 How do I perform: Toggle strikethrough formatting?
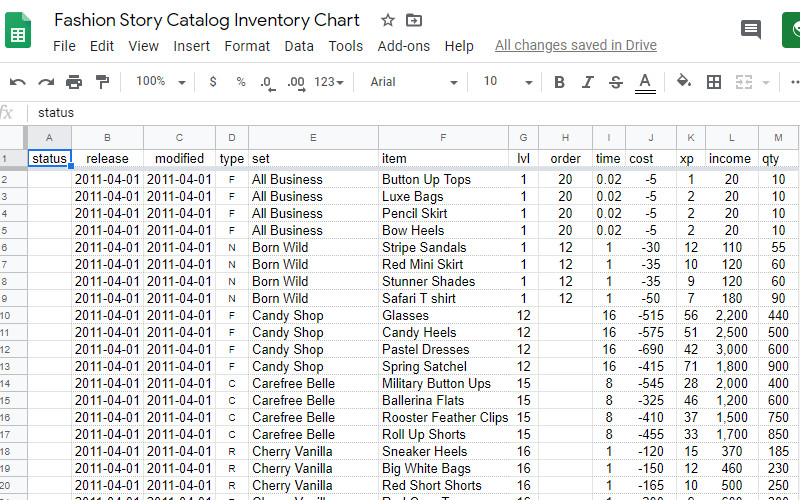pos(615,82)
